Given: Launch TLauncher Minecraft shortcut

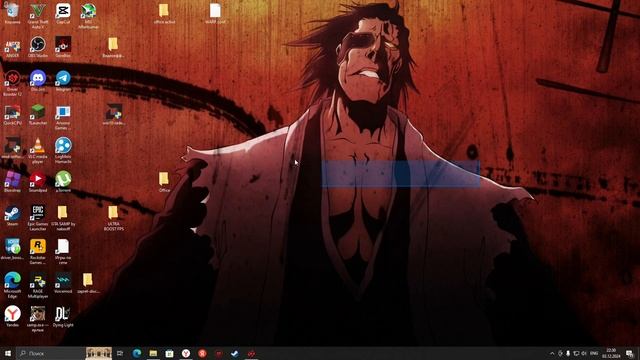Looking at the screenshot, I should tap(38, 114).
